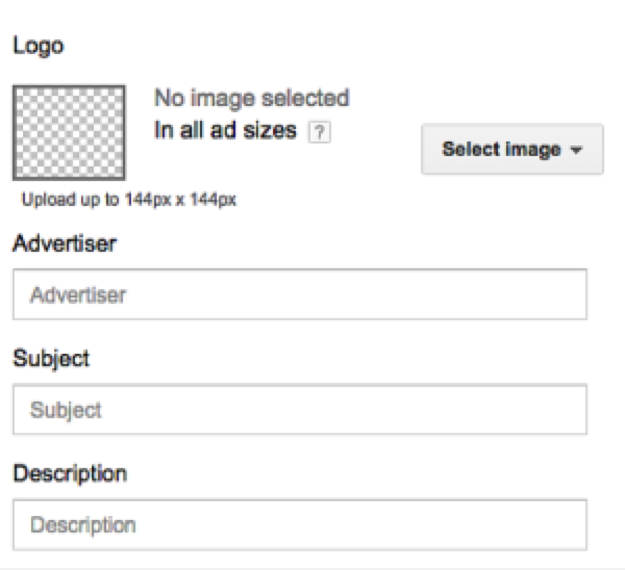Image resolution: width=625 pixels, height=570 pixels.
Task: Click the right end of Description field
Action: point(570,524)
